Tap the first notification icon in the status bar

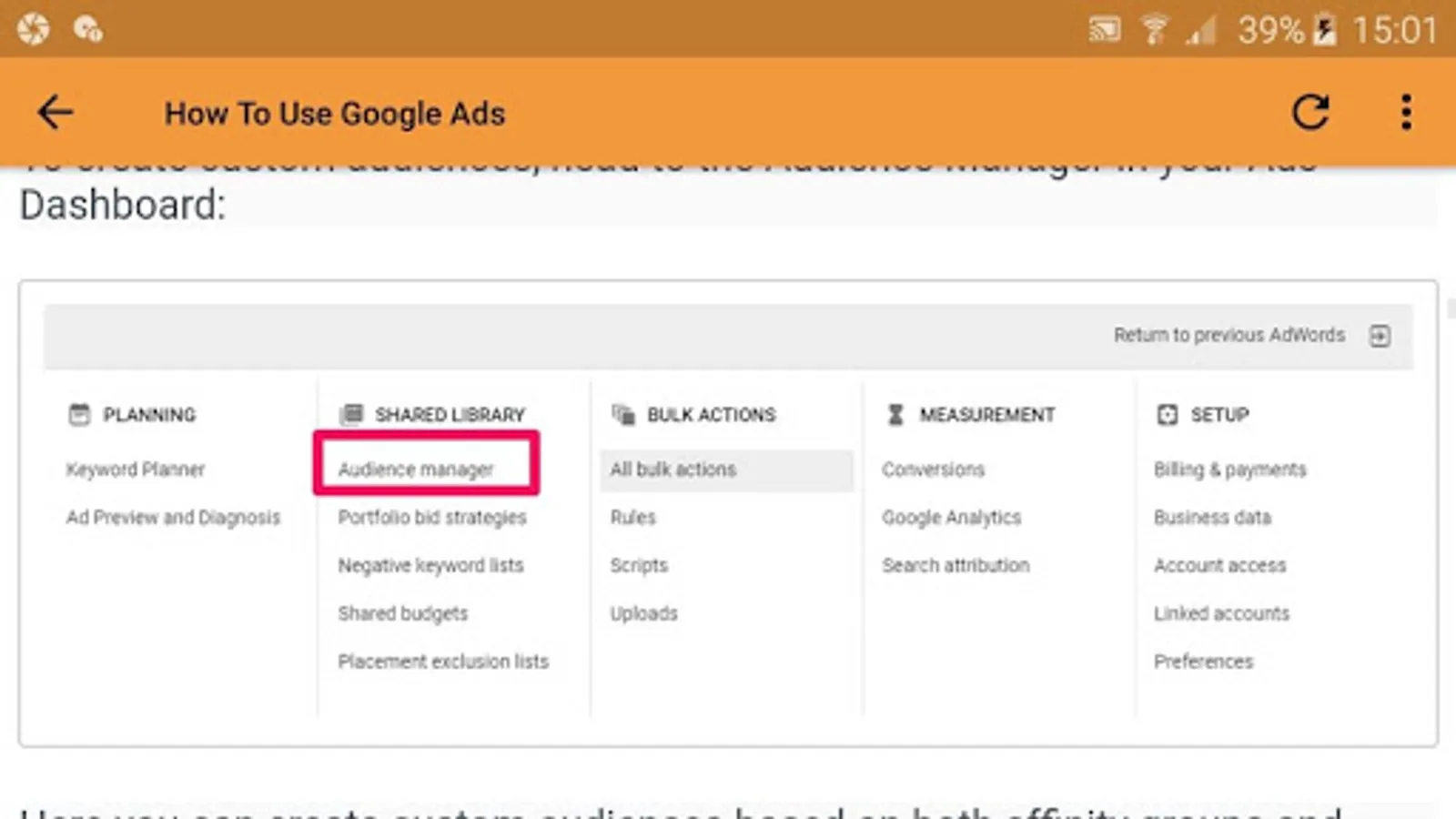coord(33,29)
